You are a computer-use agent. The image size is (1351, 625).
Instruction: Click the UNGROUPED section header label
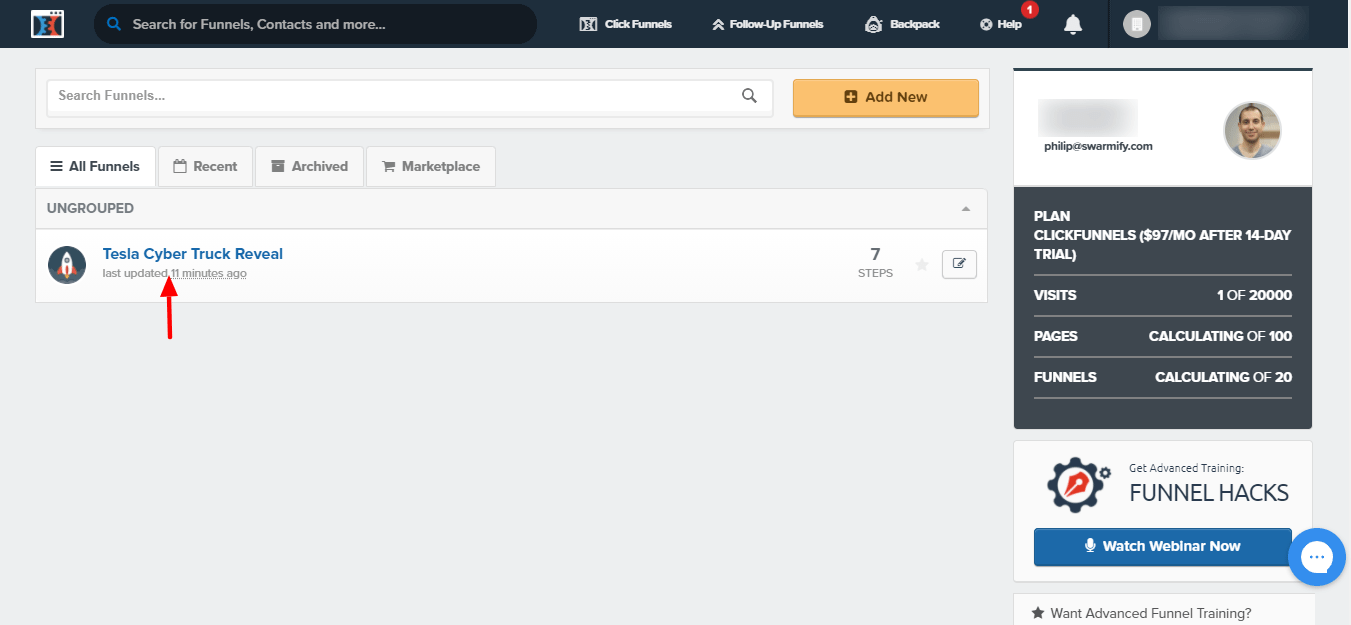click(x=90, y=209)
